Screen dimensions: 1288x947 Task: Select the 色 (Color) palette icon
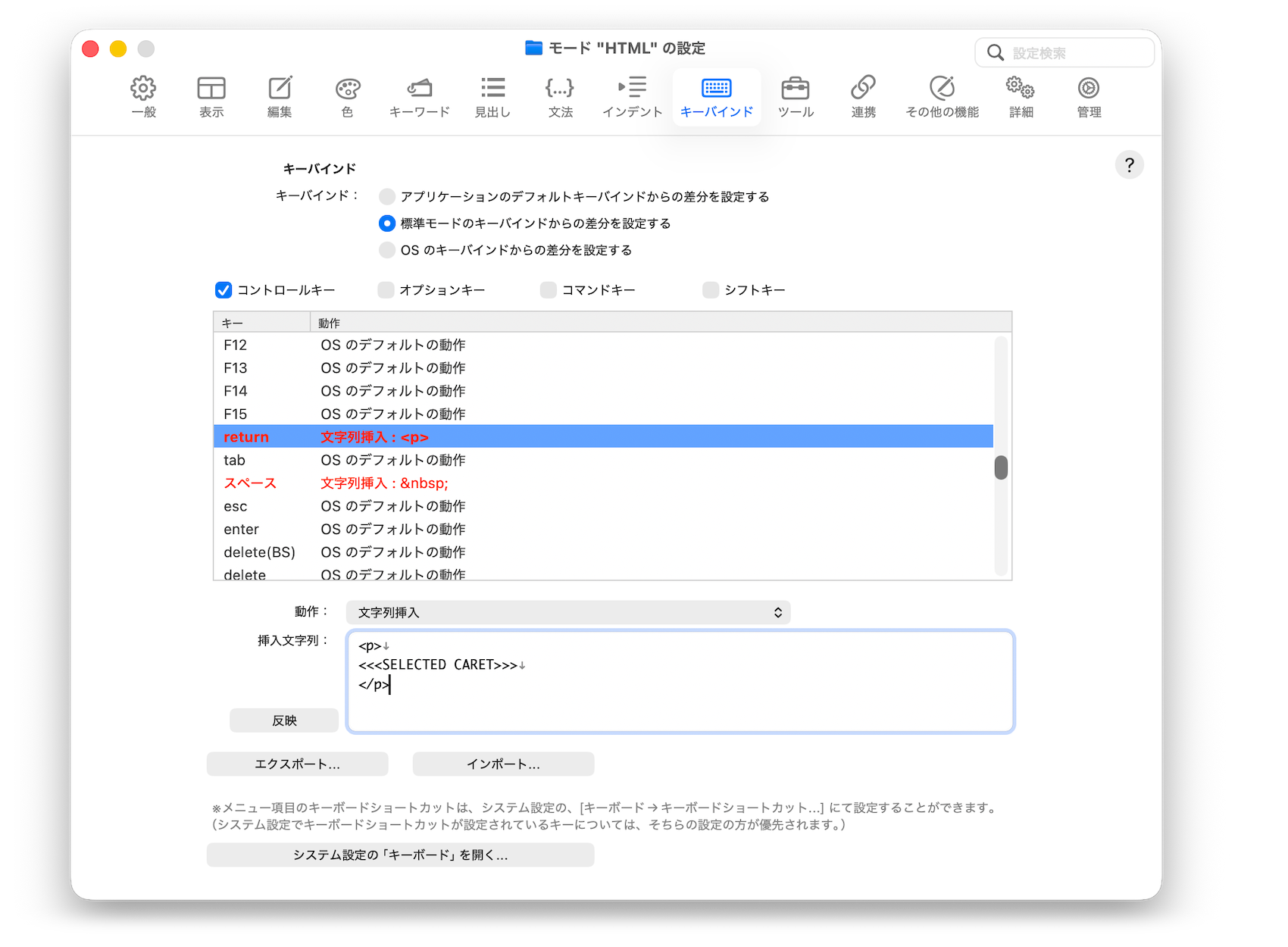pyautogui.click(x=347, y=96)
